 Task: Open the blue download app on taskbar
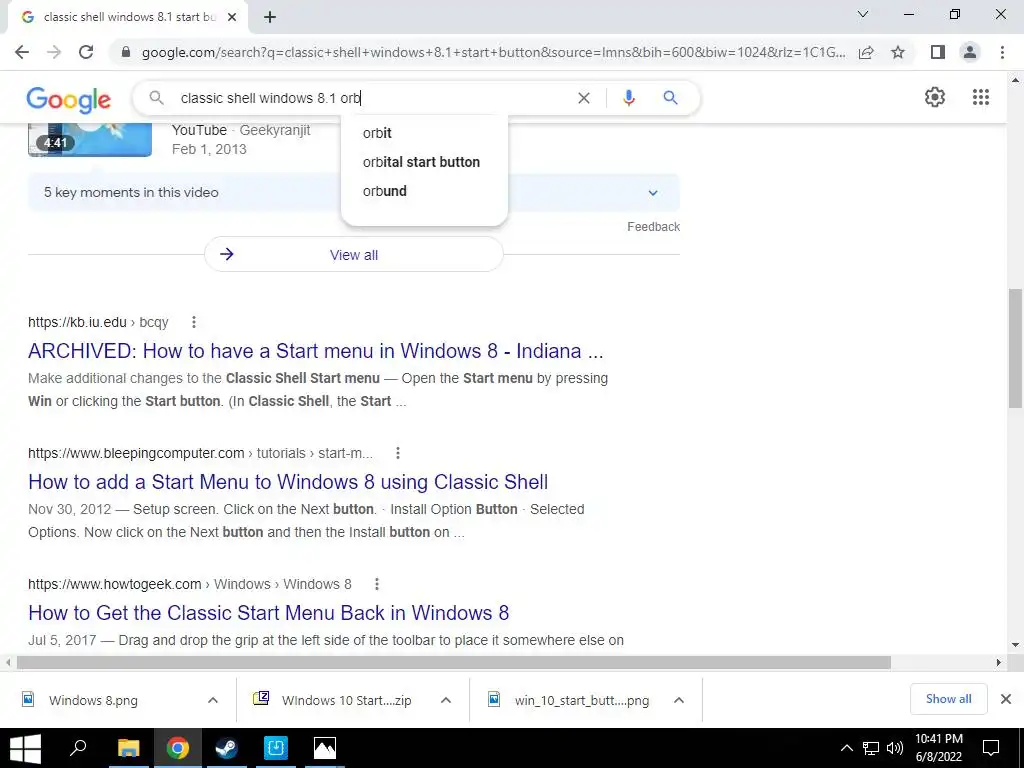tap(276, 748)
